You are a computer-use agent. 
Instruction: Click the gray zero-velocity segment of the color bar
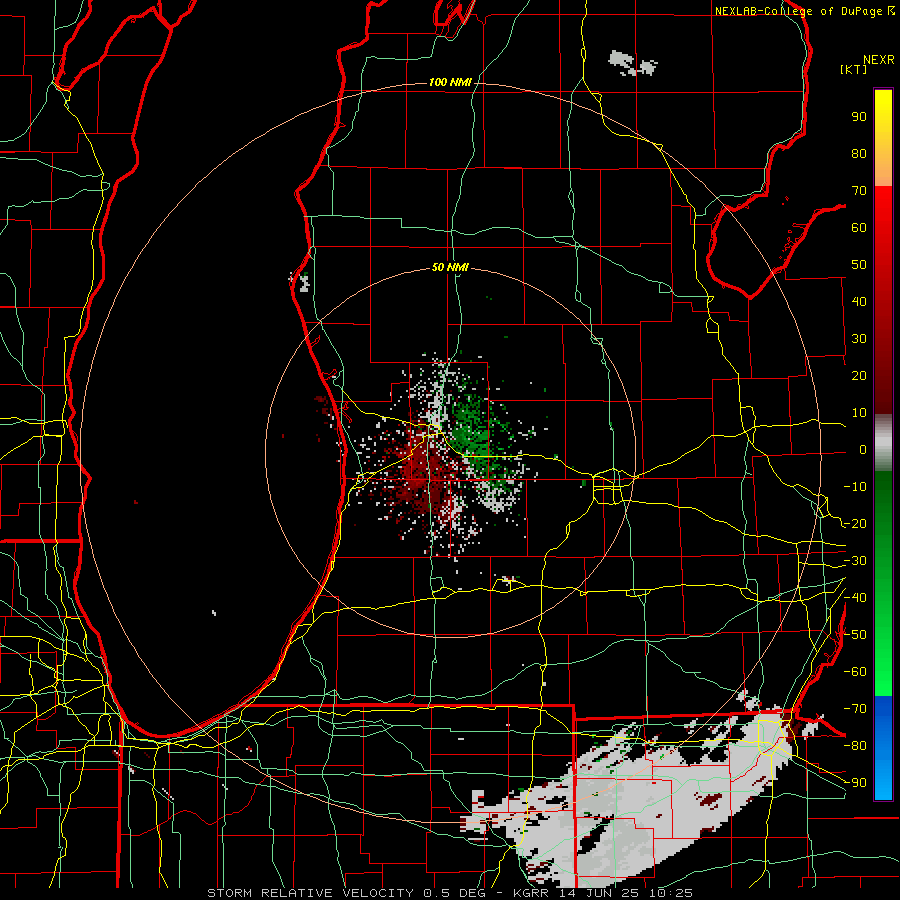point(883,443)
